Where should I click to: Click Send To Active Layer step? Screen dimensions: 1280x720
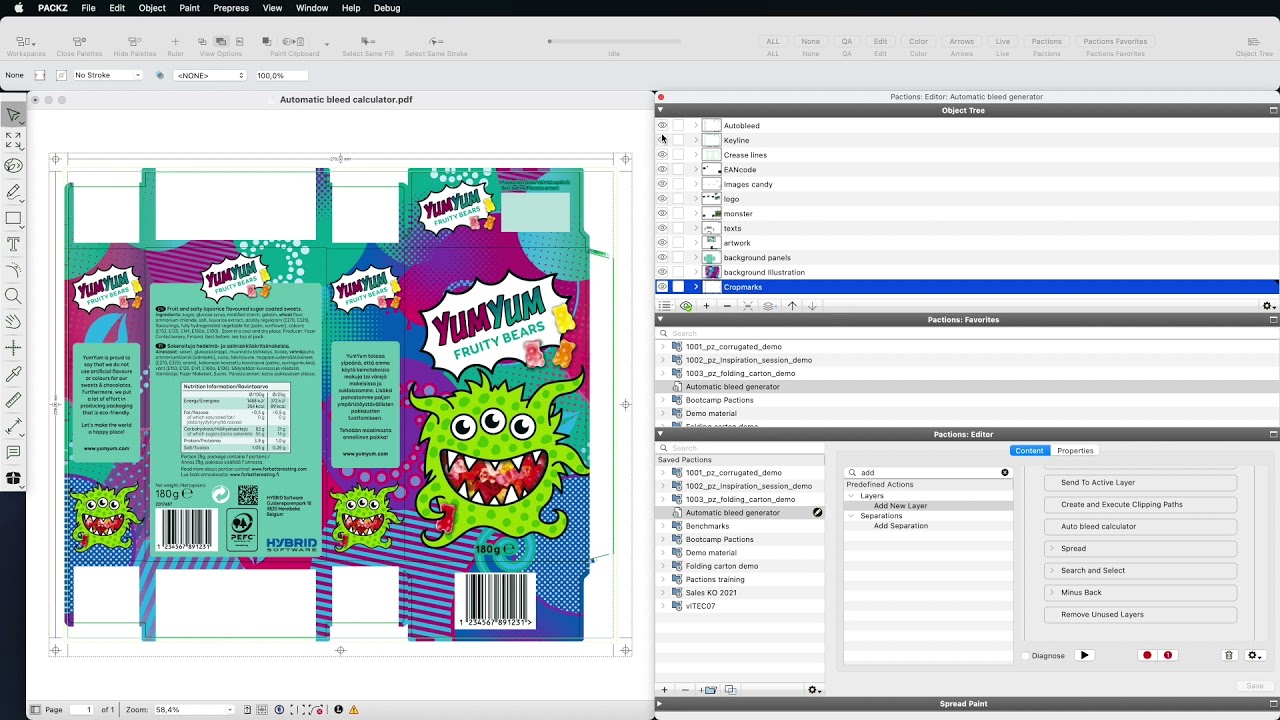click(x=1141, y=483)
